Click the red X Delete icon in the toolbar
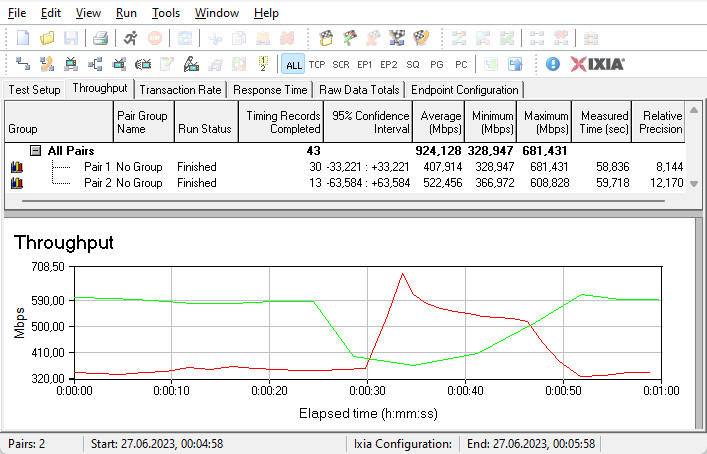 (287, 38)
